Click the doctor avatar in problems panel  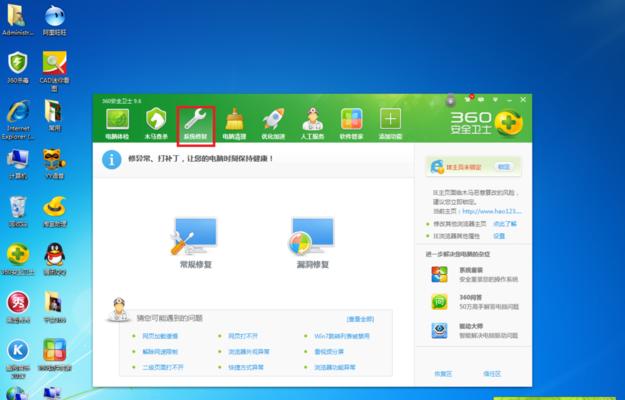(x=118, y=310)
